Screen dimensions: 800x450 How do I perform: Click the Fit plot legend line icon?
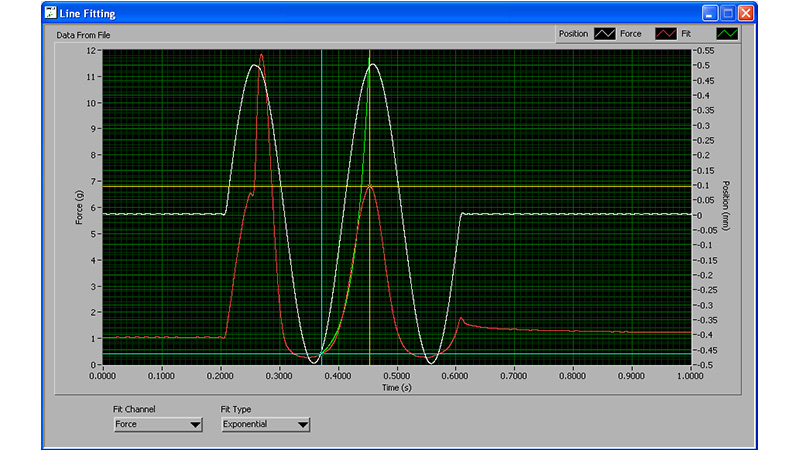pyautogui.click(x=727, y=34)
